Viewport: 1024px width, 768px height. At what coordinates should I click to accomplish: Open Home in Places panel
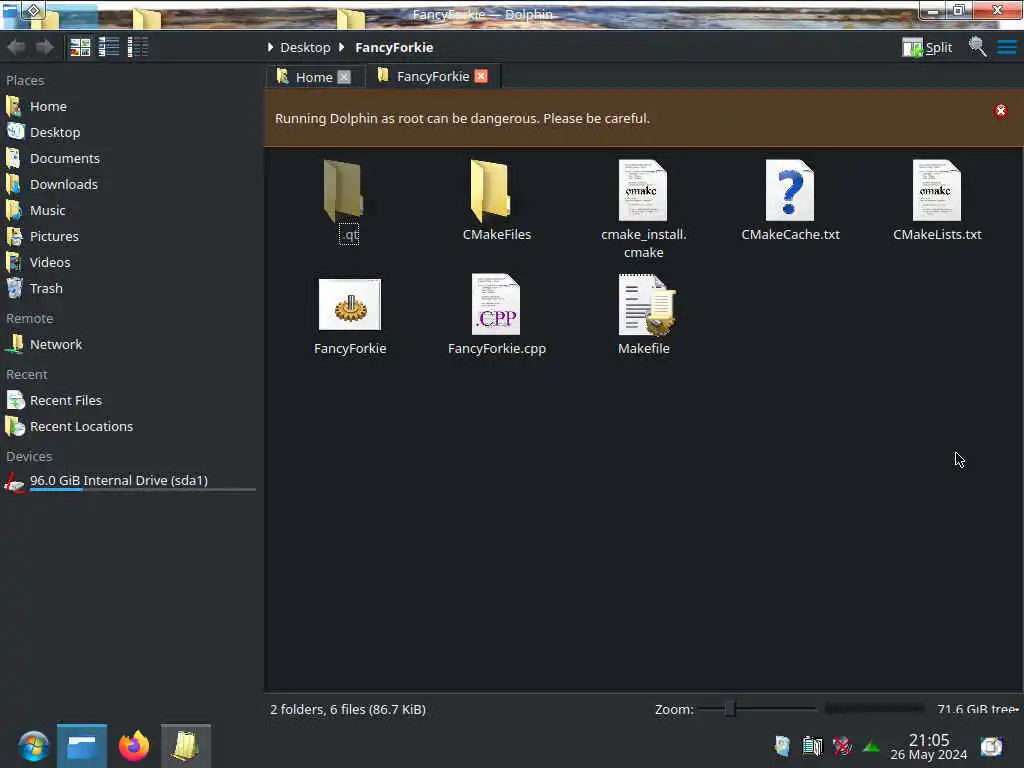coord(131,106)
